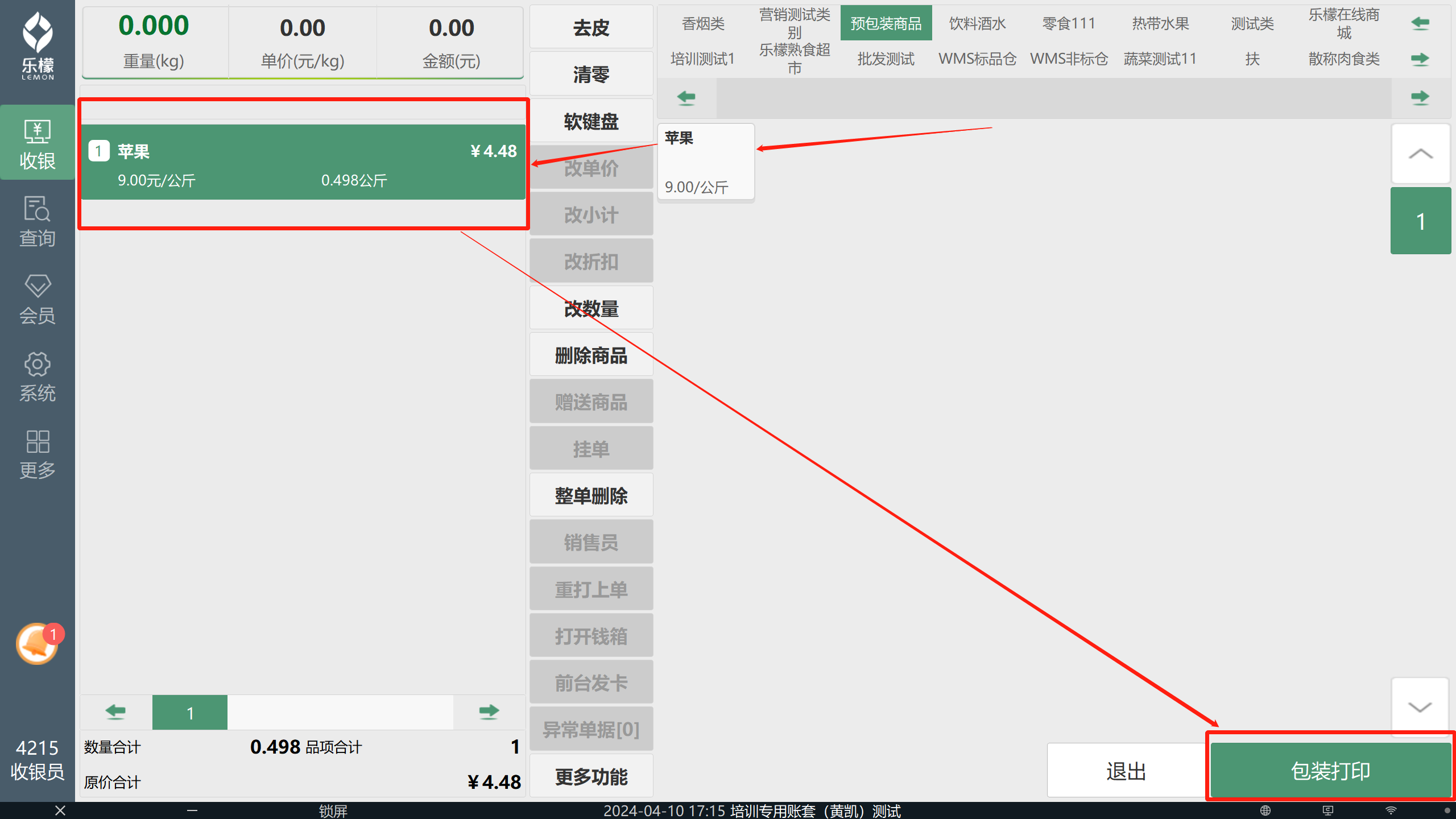
Task: Click the 异常单据[0] abnormal receipts button
Action: click(591, 729)
